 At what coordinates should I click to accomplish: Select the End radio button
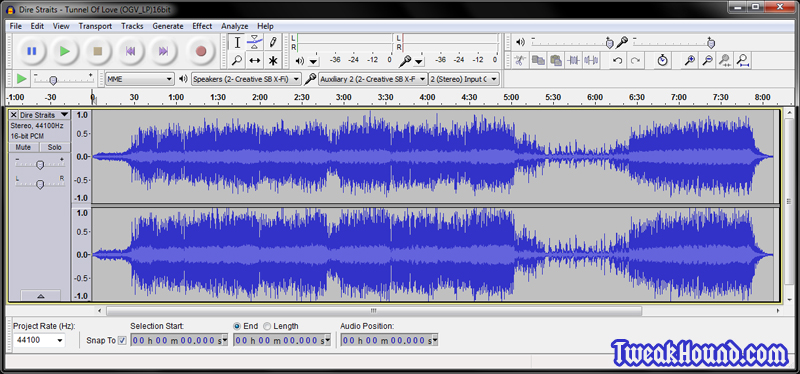tap(237, 326)
